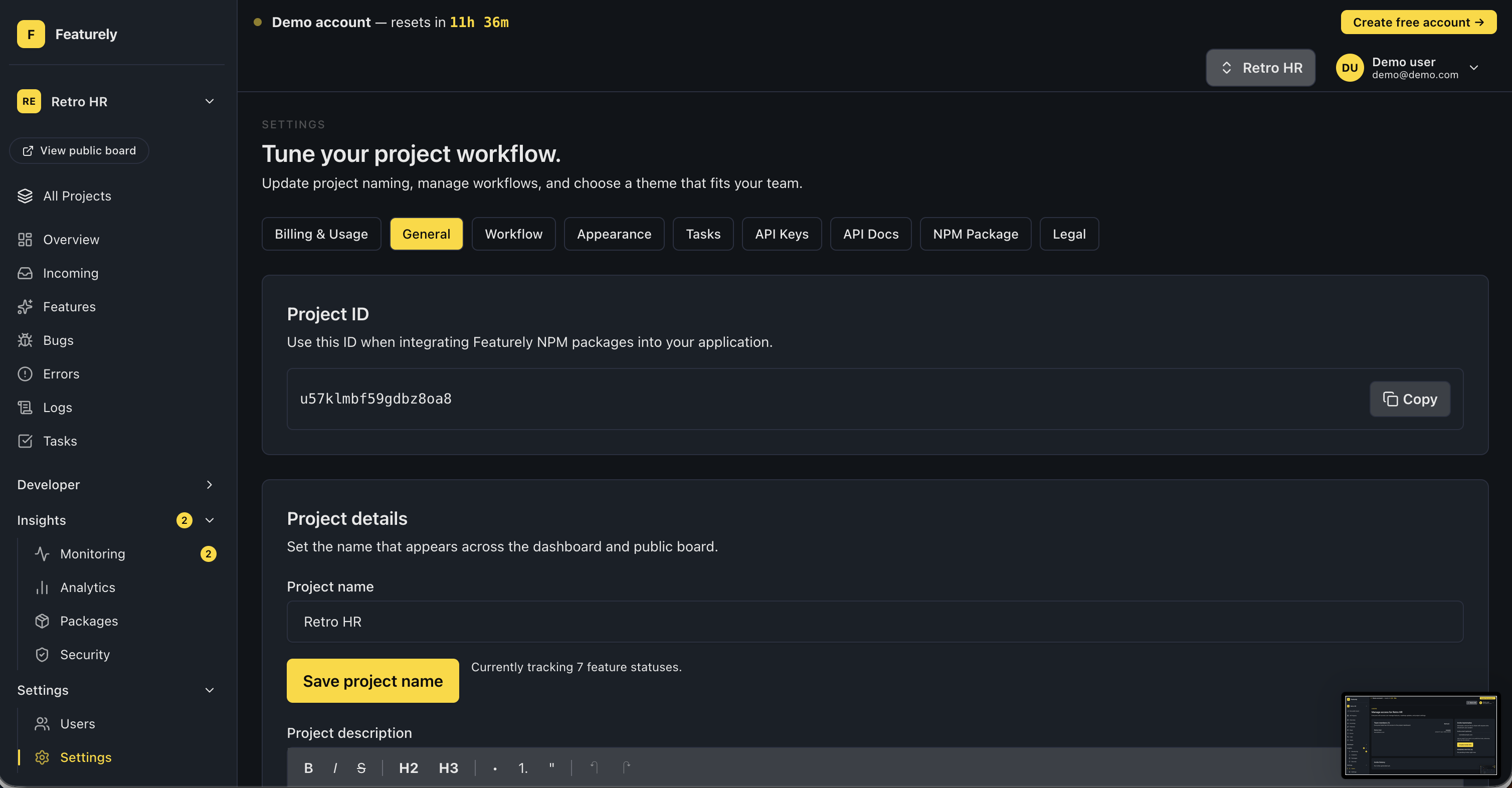Toggle bold in description editor

[308, 767]
